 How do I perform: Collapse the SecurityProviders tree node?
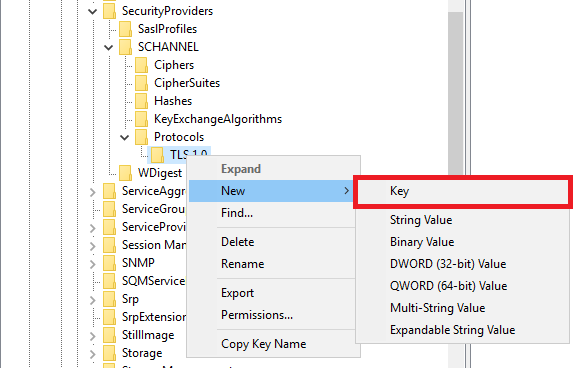tap(92, 12)
